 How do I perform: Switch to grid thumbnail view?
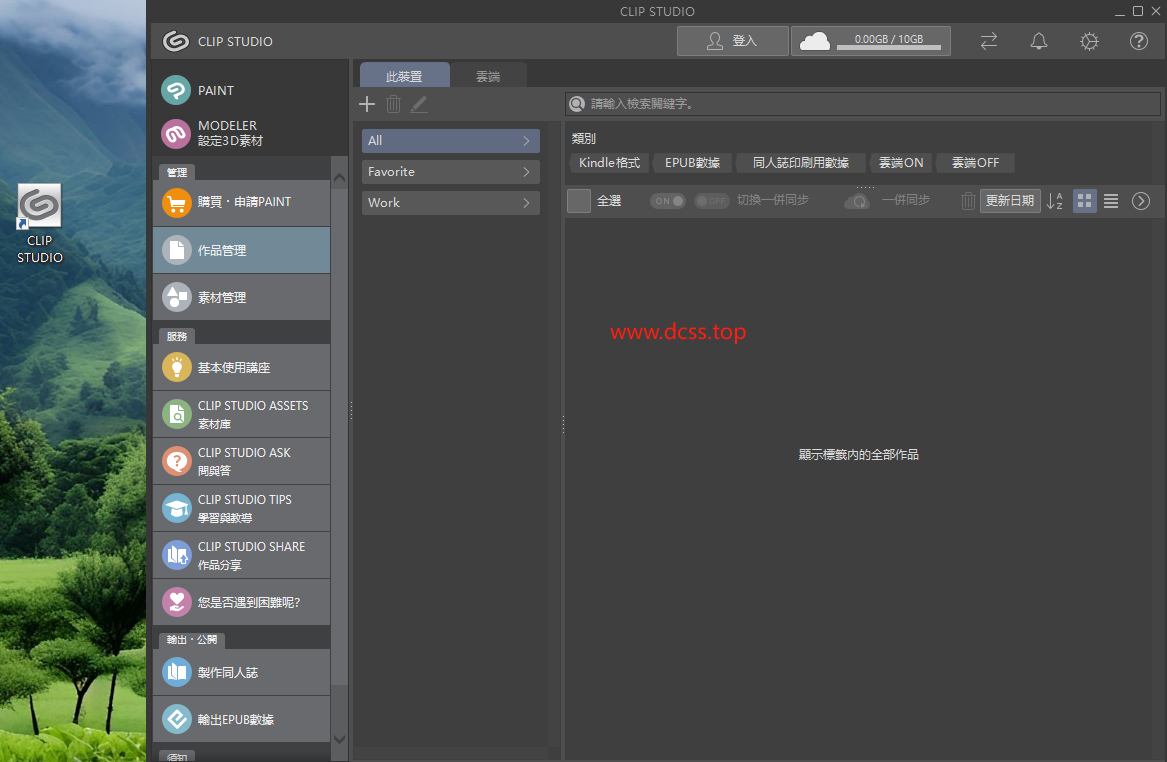tap(1084, 201)
